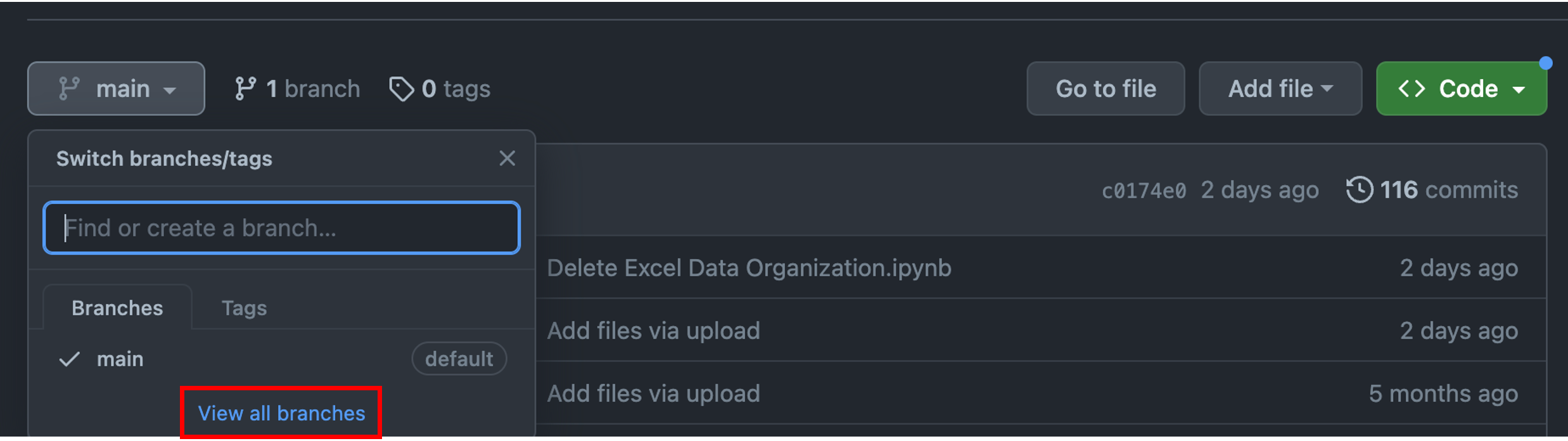Screen dimensions: 1568x441
Task: Expand the green Code dropdown arrow
Action: 1519,89
